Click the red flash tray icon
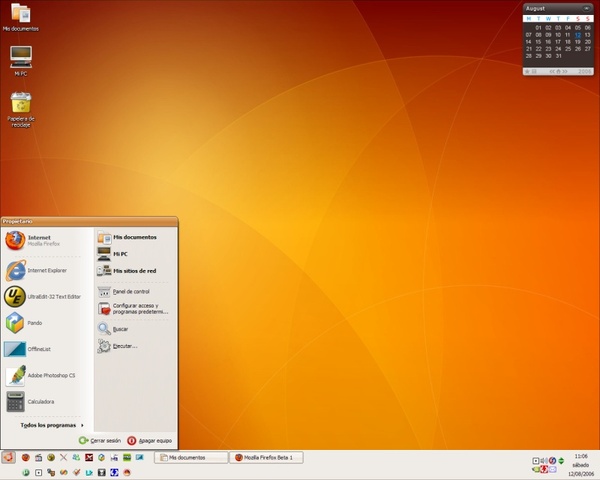This screenshot has height=480, width=600. (544, 469)
